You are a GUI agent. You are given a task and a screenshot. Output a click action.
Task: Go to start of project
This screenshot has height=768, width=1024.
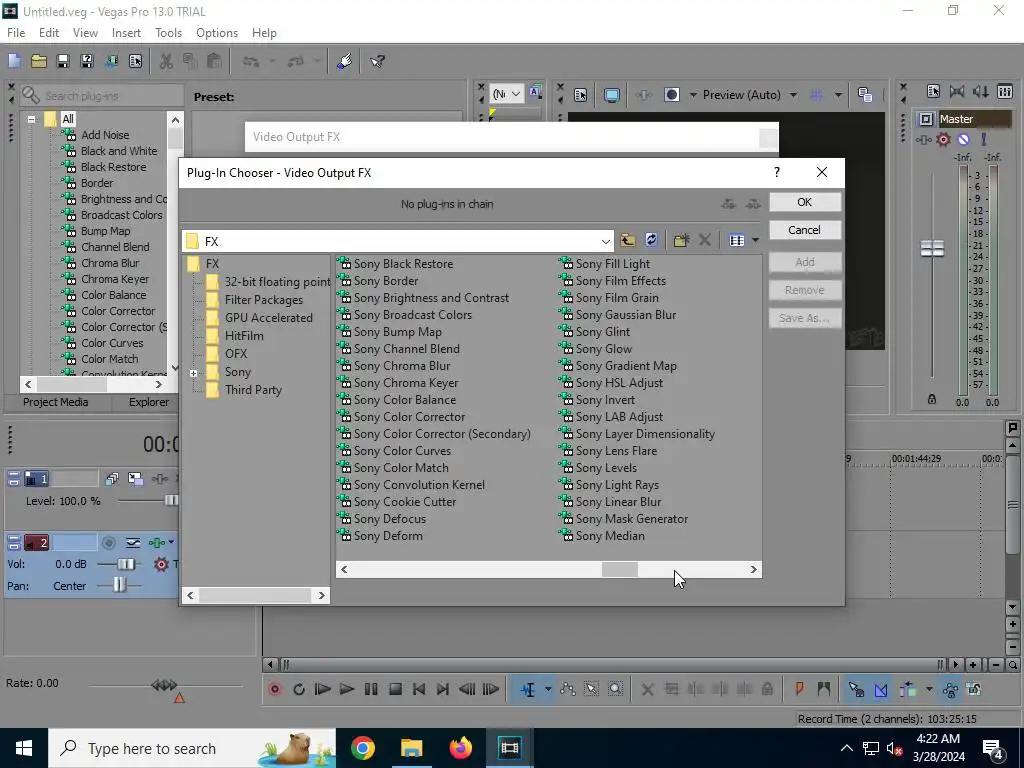419,689
